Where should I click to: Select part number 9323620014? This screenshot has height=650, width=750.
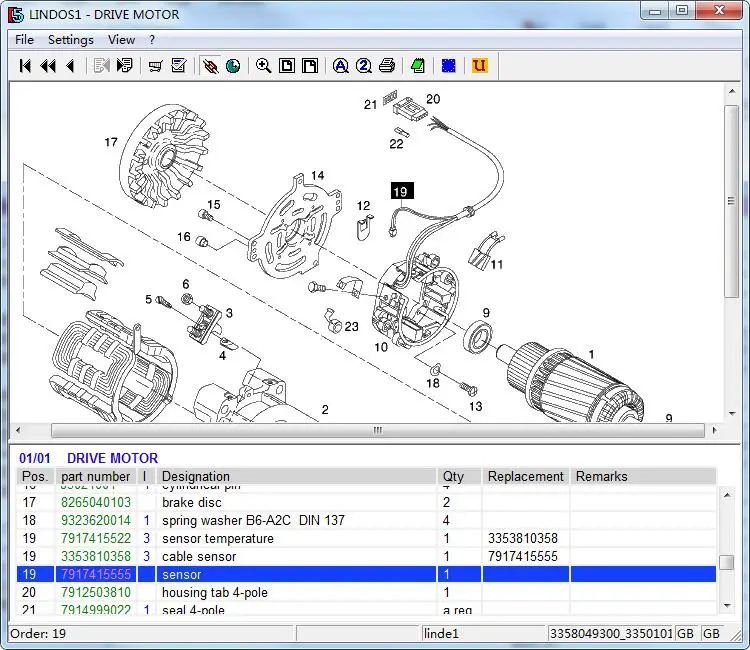(x=96, y=520)
